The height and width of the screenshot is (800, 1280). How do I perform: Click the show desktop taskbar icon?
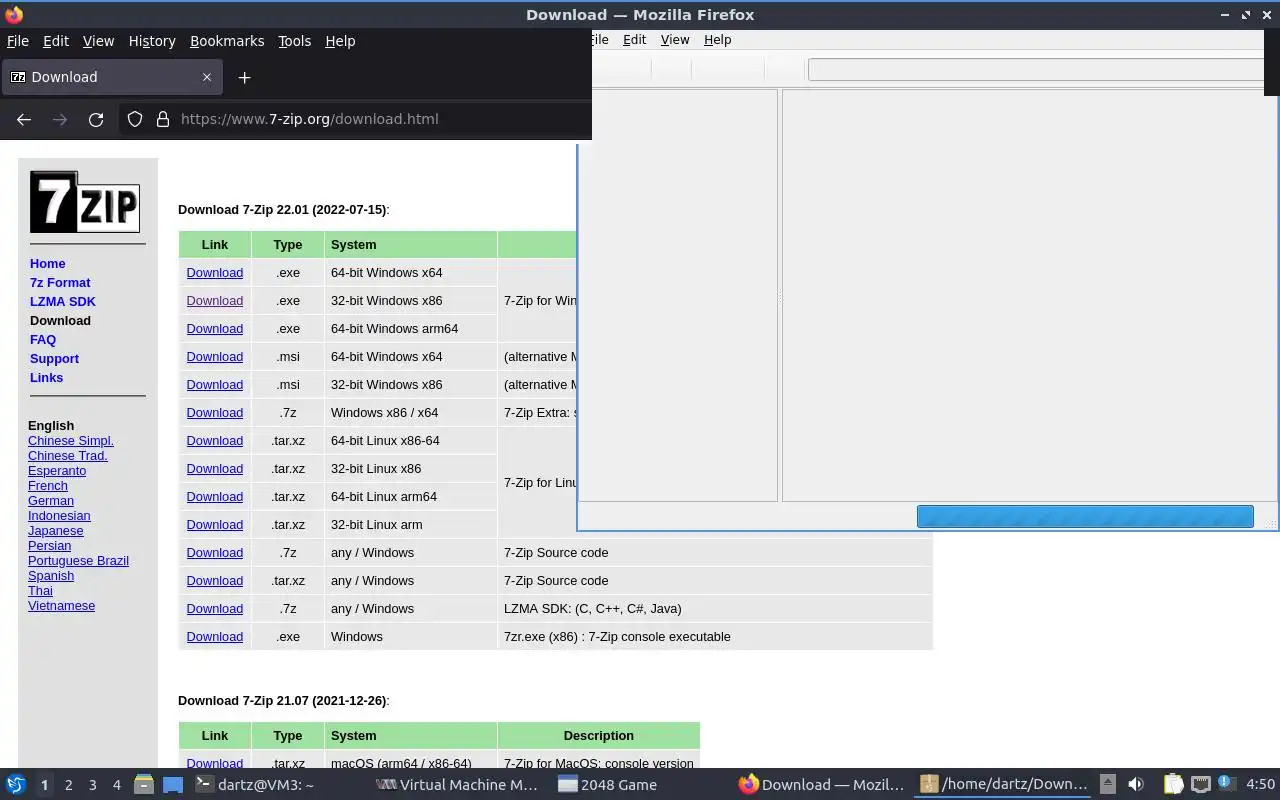173,785
